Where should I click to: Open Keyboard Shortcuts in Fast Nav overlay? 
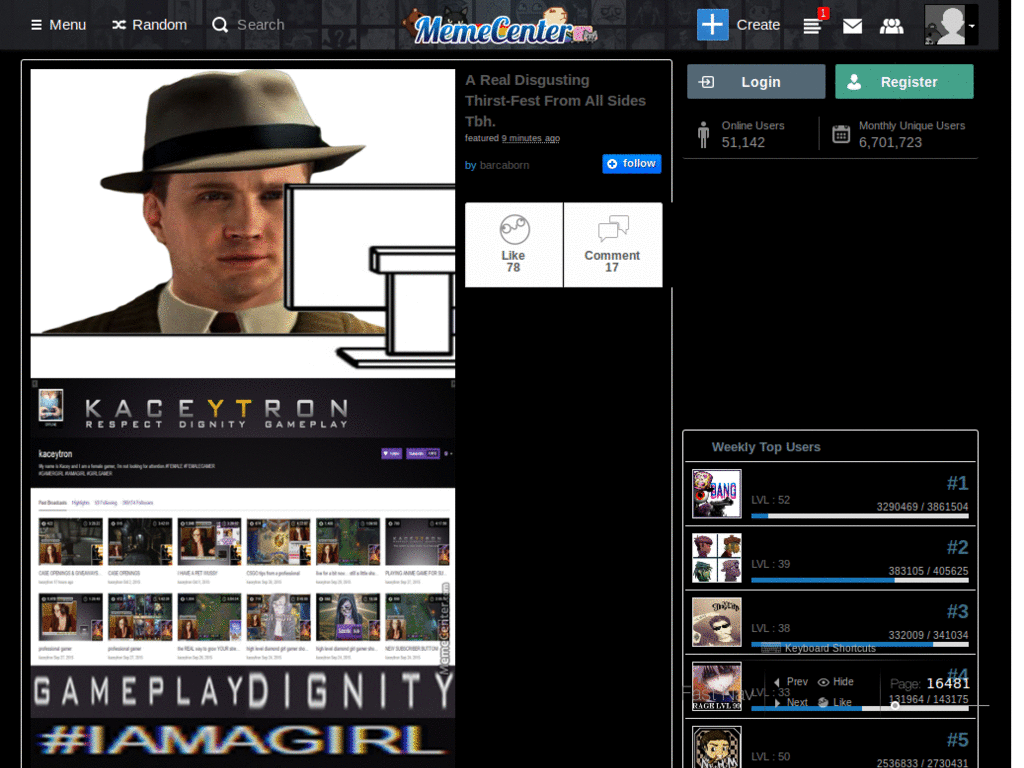830,648
